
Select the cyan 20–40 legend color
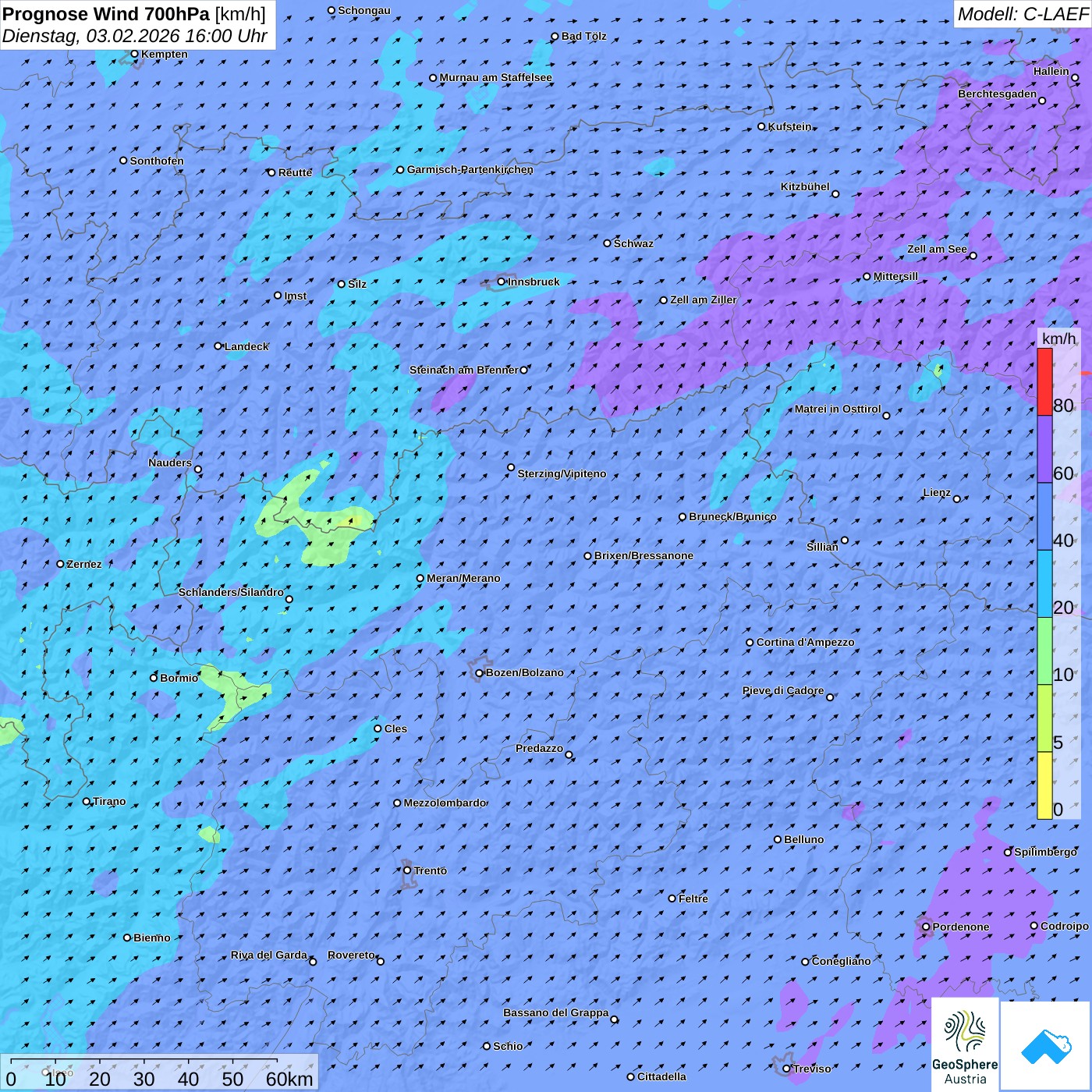click(1044, 584)
